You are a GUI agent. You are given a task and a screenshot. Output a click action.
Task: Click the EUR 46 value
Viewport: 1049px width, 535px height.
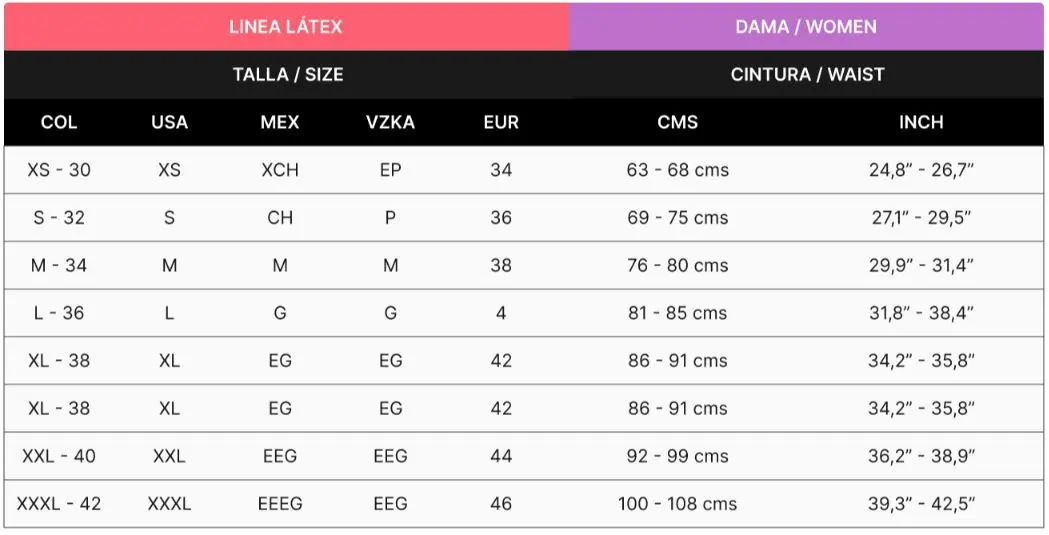[501, 504]
